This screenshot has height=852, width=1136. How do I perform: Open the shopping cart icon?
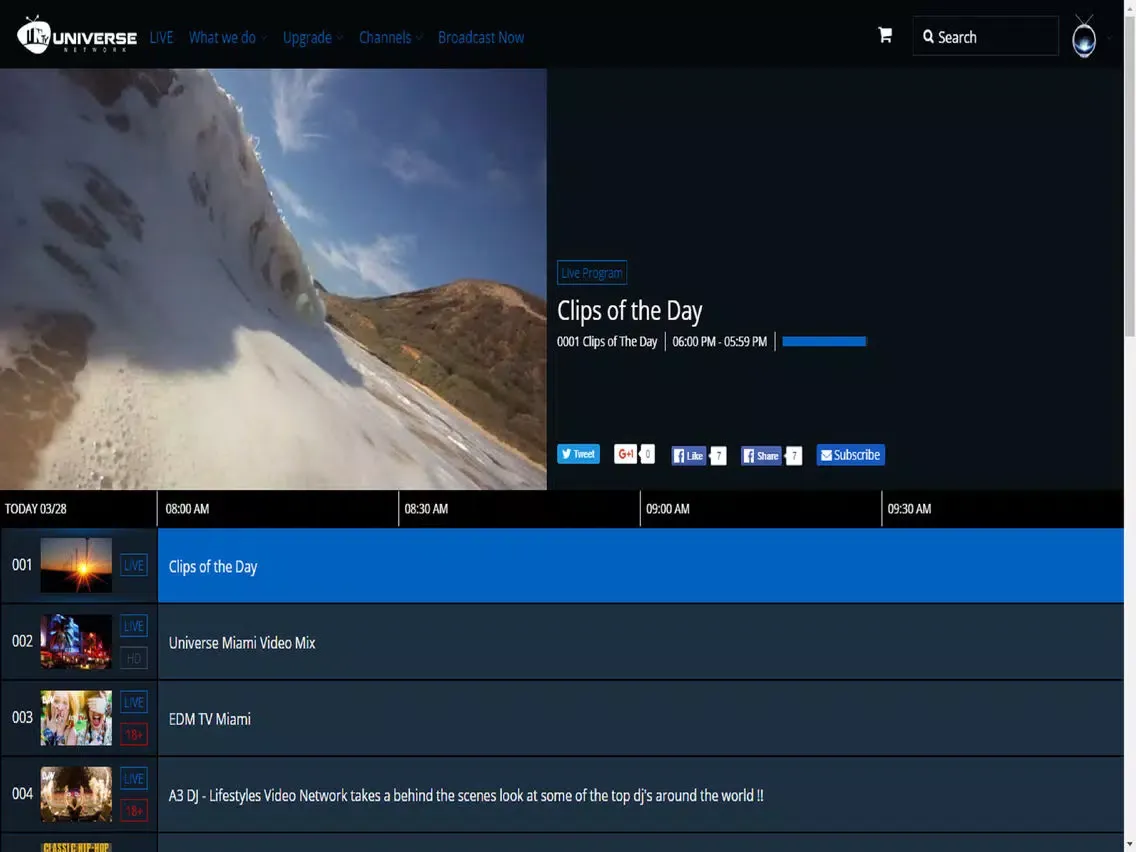click(885, 35)
